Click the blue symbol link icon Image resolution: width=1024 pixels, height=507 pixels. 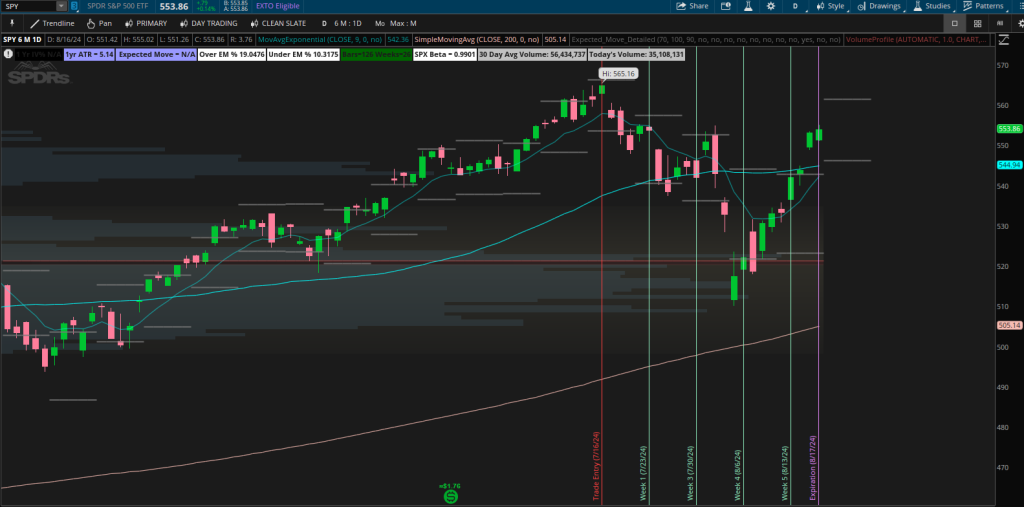(74, 6)
